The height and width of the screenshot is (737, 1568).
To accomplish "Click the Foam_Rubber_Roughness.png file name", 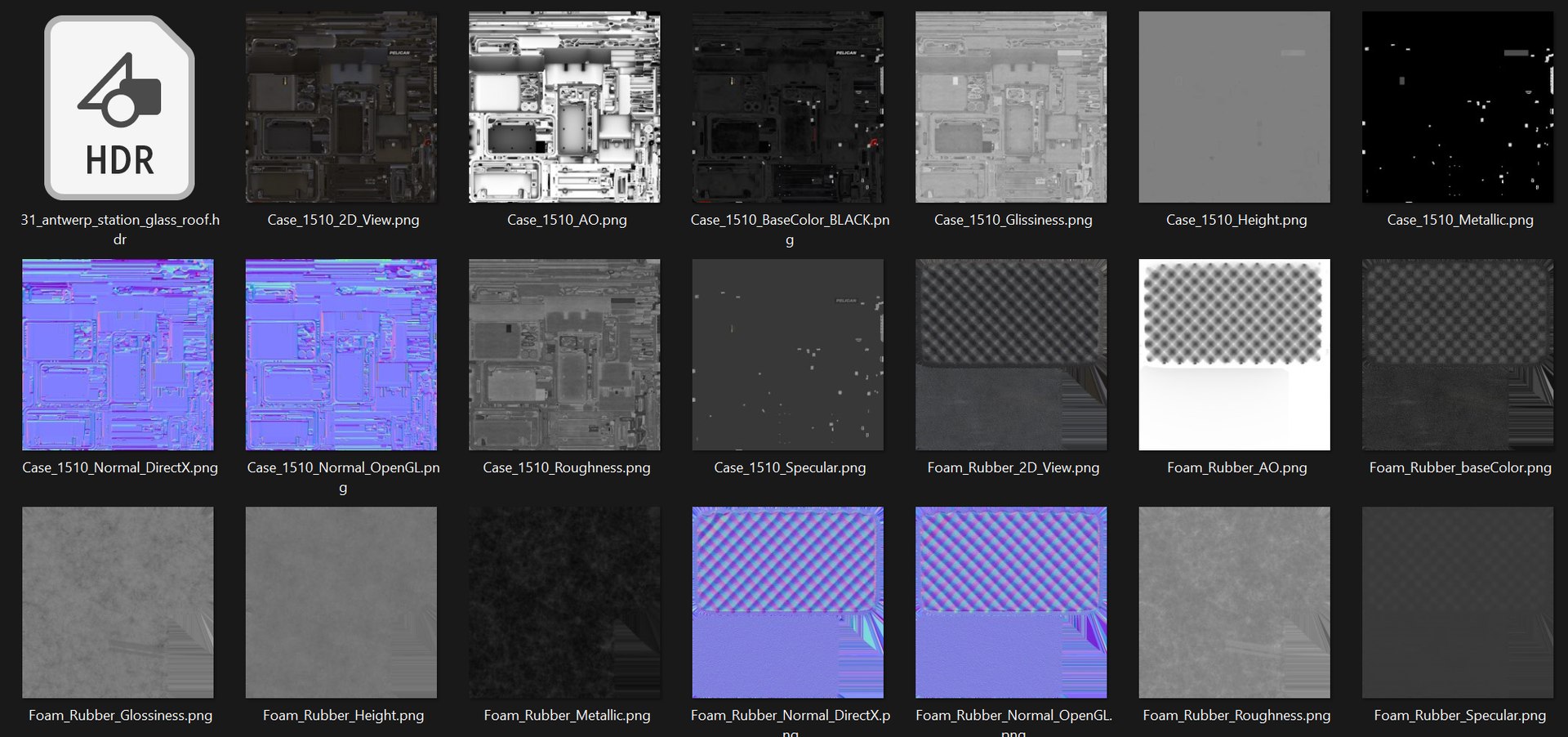I will click(x=1236, y=716).
